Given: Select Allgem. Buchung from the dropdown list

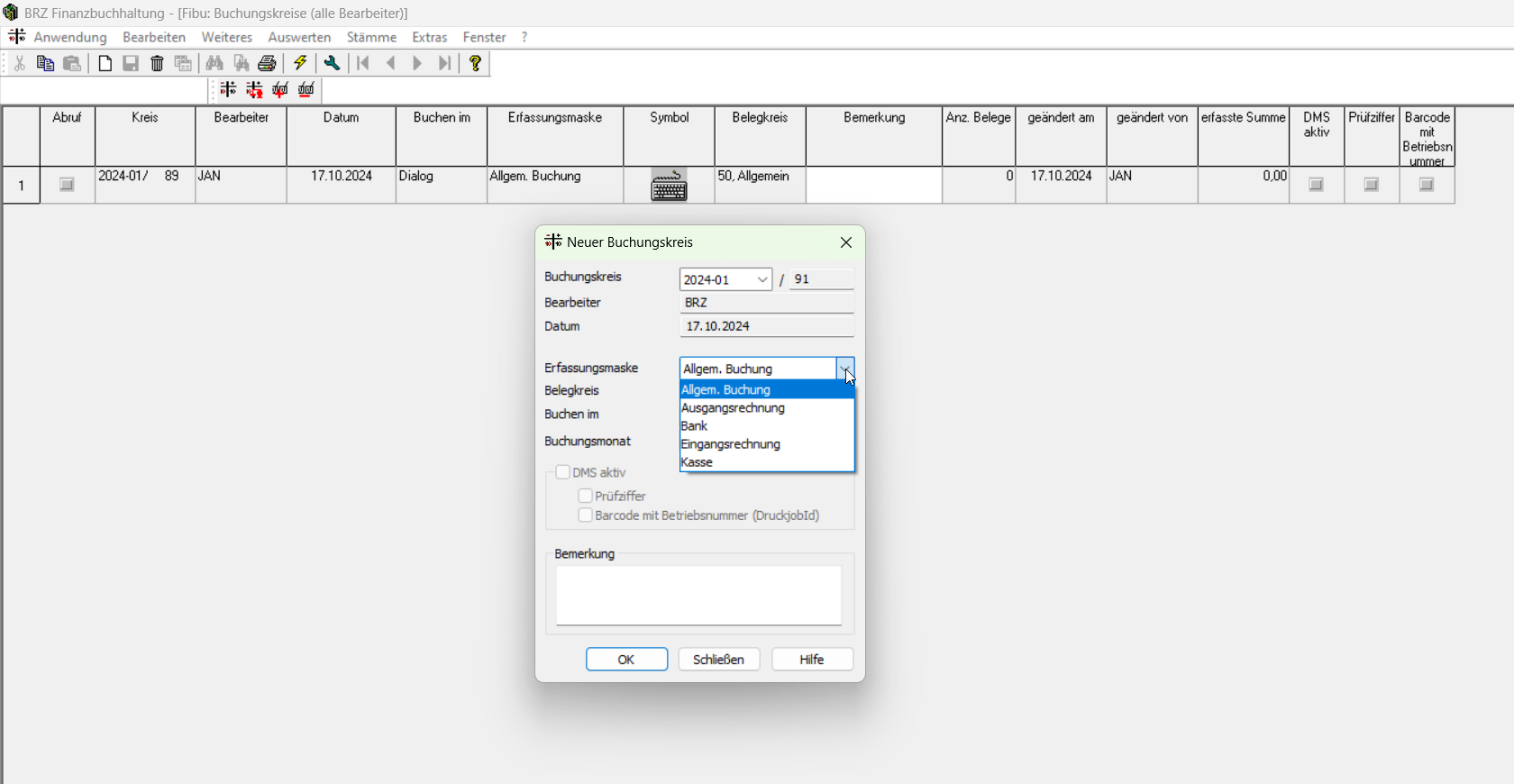Looking at the screenshot, I should pos(767,390).
